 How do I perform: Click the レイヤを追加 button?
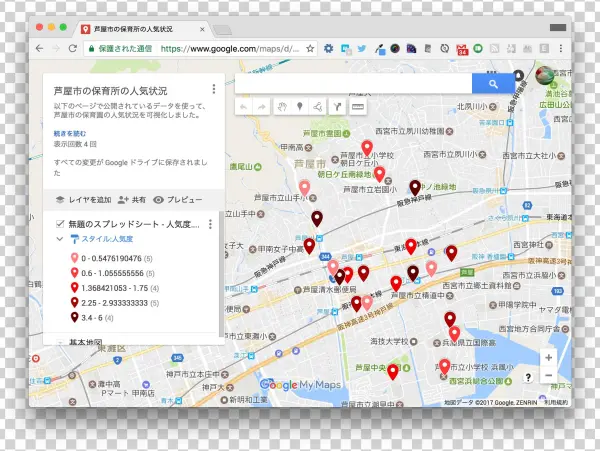pos(84,200)
